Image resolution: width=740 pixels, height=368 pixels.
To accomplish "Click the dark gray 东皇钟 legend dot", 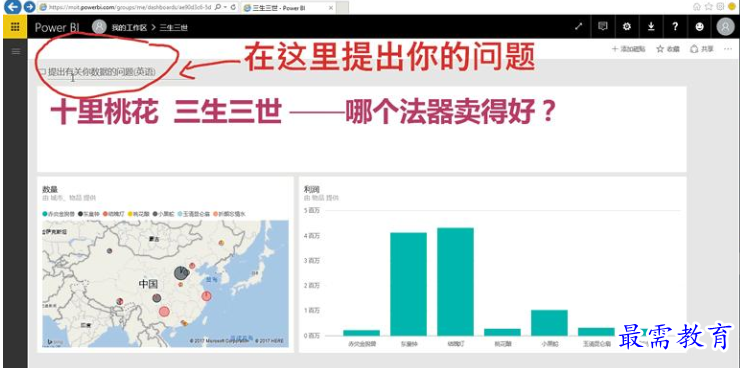I will pyautogui.click(x=81, y=214).
